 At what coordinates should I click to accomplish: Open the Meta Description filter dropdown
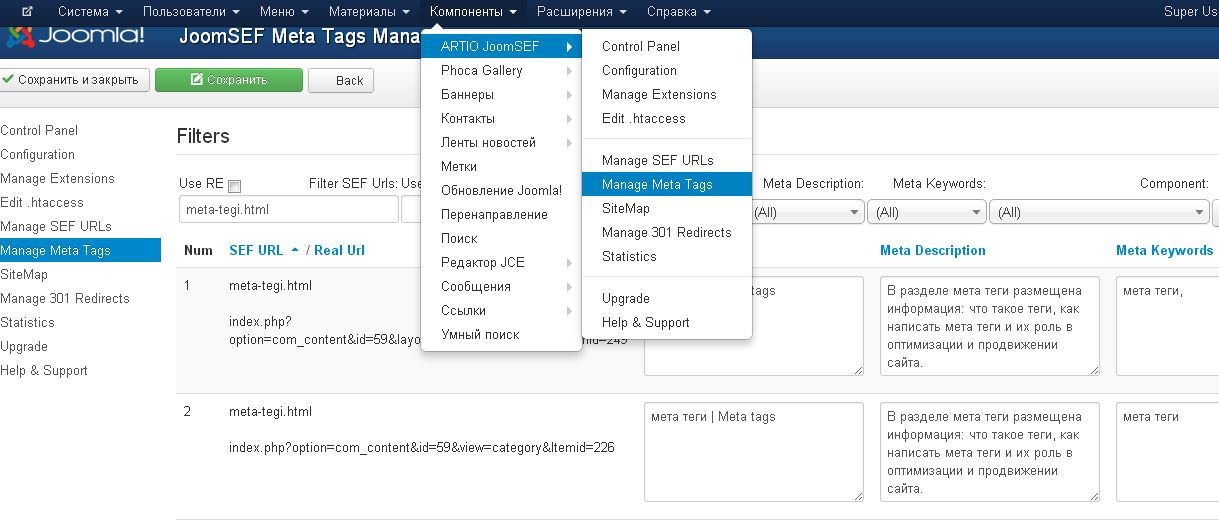806,212
